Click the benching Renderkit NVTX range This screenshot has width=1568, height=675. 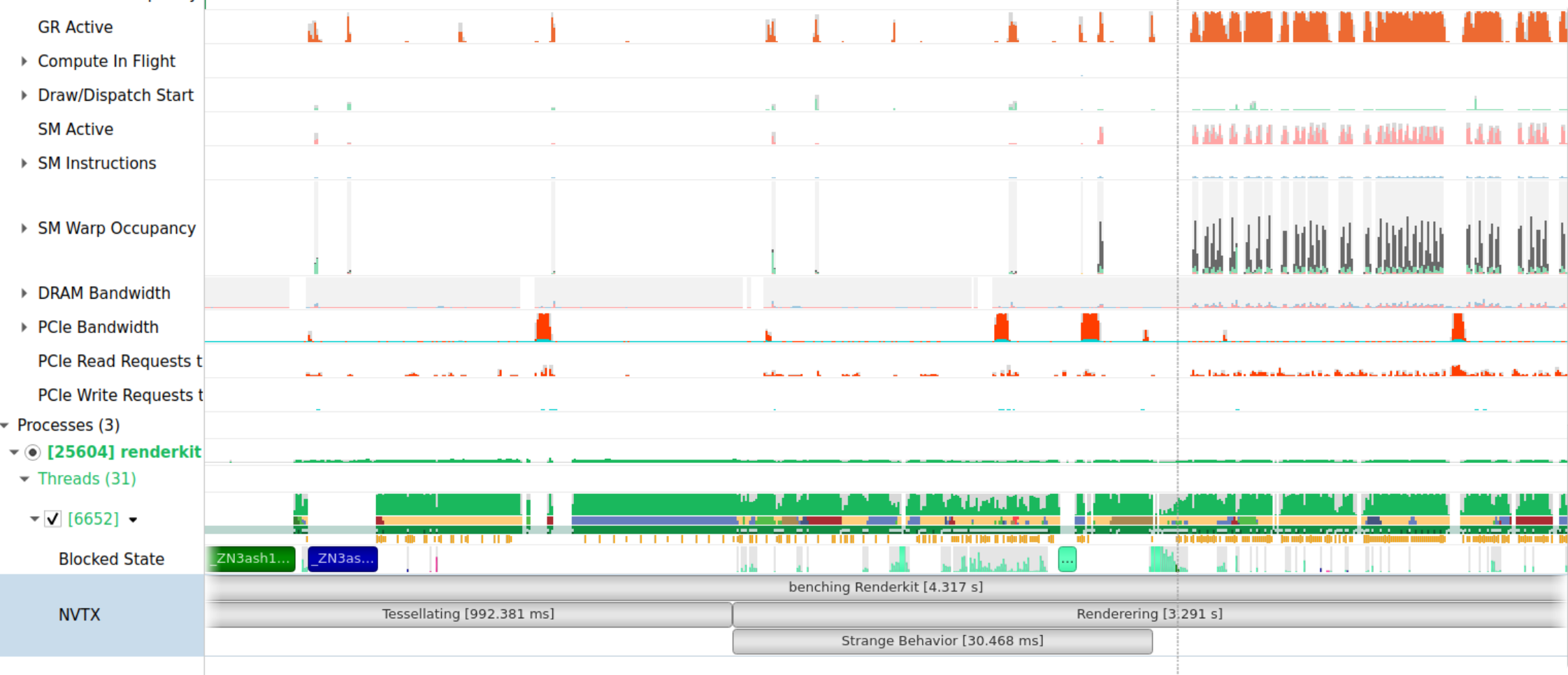coord(885,588)
